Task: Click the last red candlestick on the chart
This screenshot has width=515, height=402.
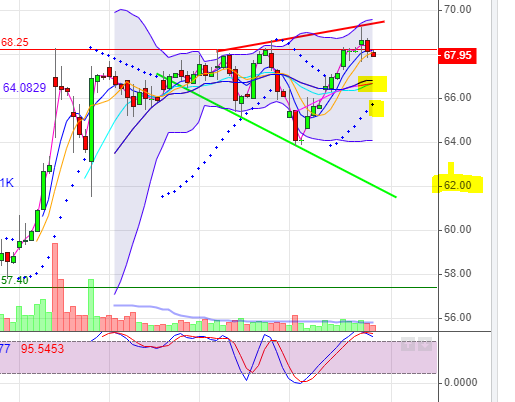Action: pyautogui.click(x=373, y=54)
